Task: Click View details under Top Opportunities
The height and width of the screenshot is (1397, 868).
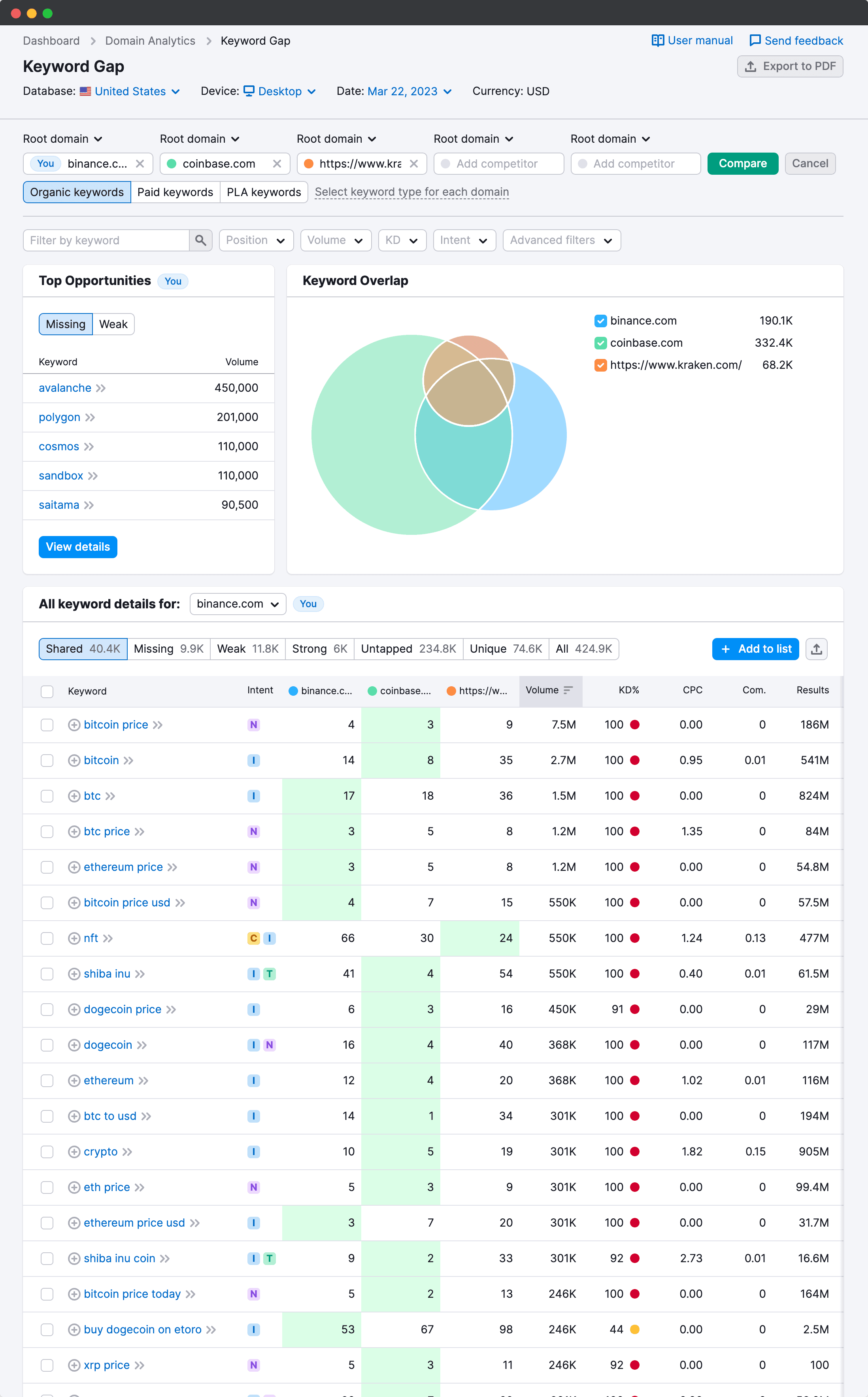Action: pyautogui.click(x=77, y=546)
